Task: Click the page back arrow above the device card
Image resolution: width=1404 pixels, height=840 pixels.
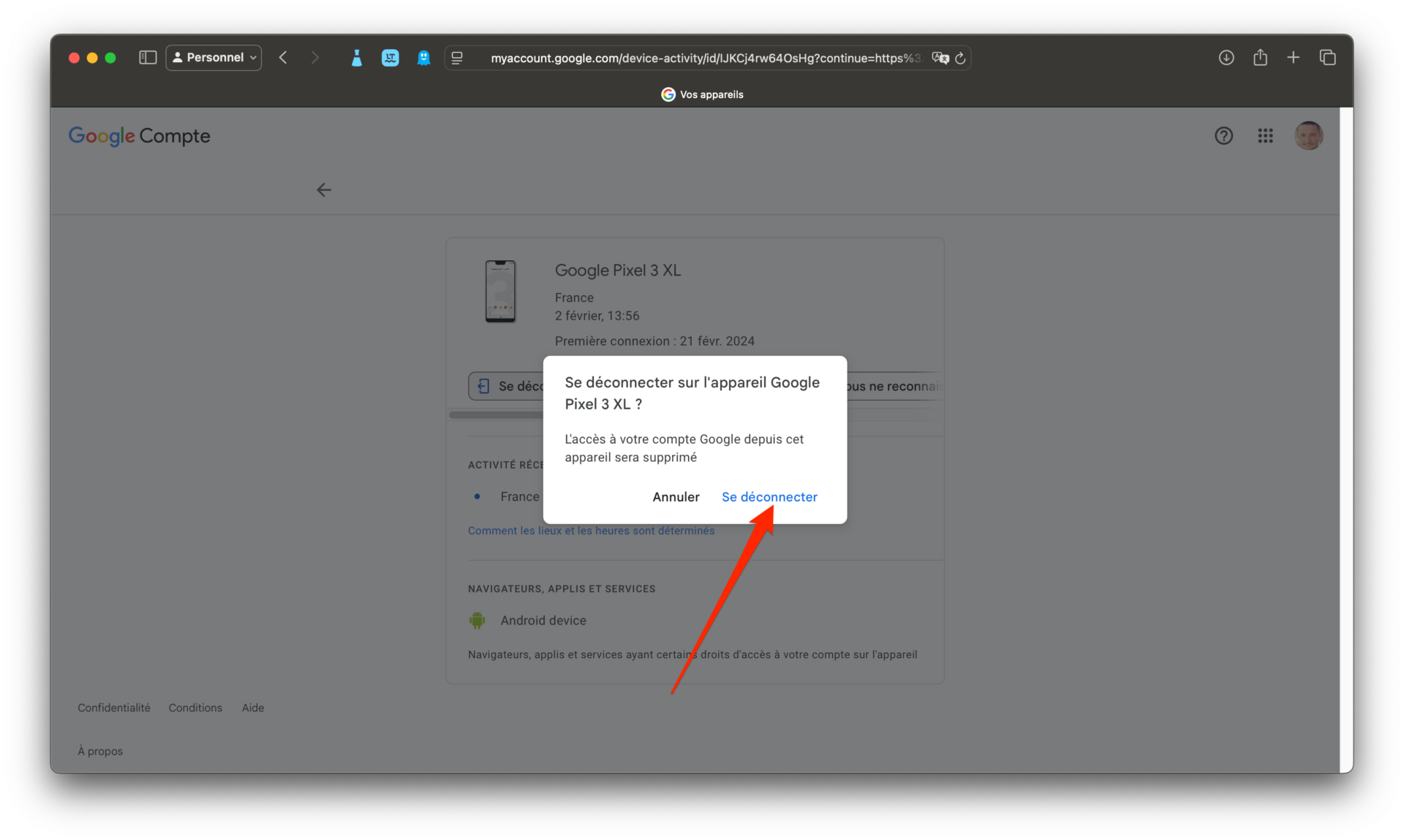Action: tap(323, 190)
